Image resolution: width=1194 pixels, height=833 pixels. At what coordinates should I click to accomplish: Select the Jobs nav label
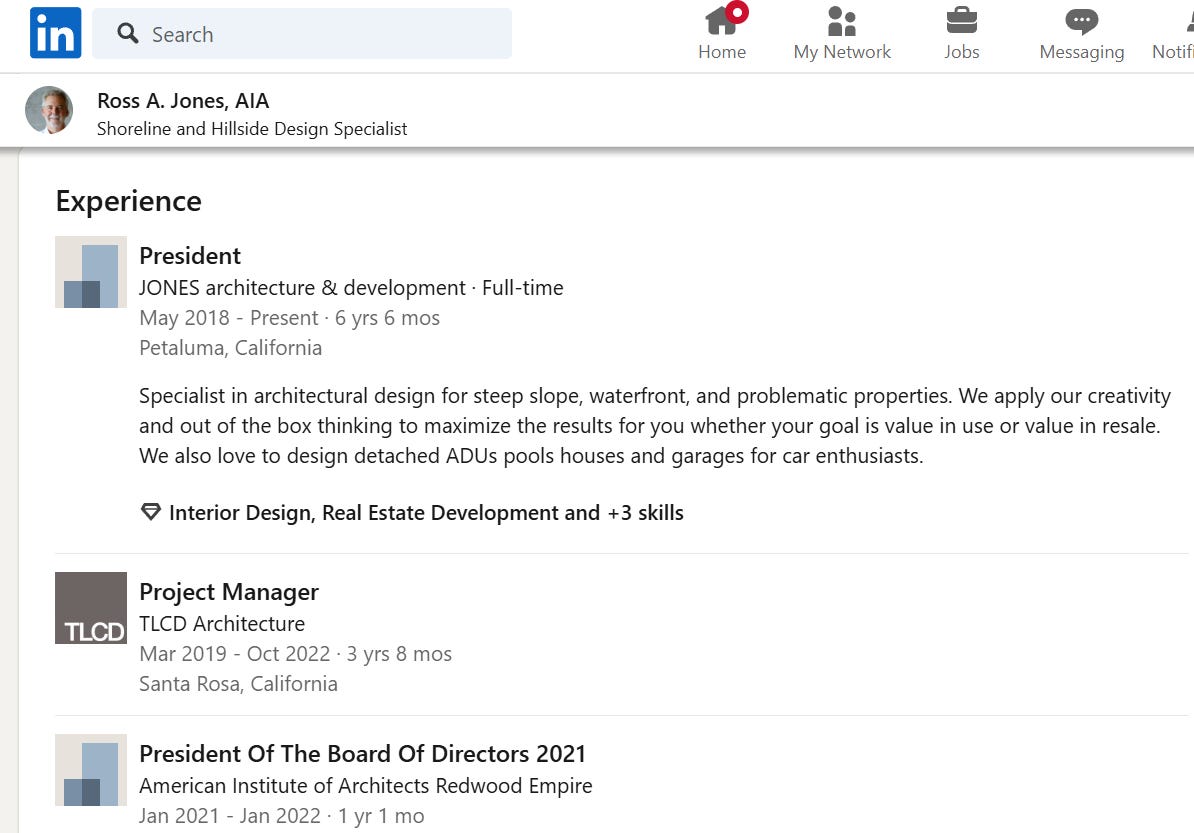[962, 52]
